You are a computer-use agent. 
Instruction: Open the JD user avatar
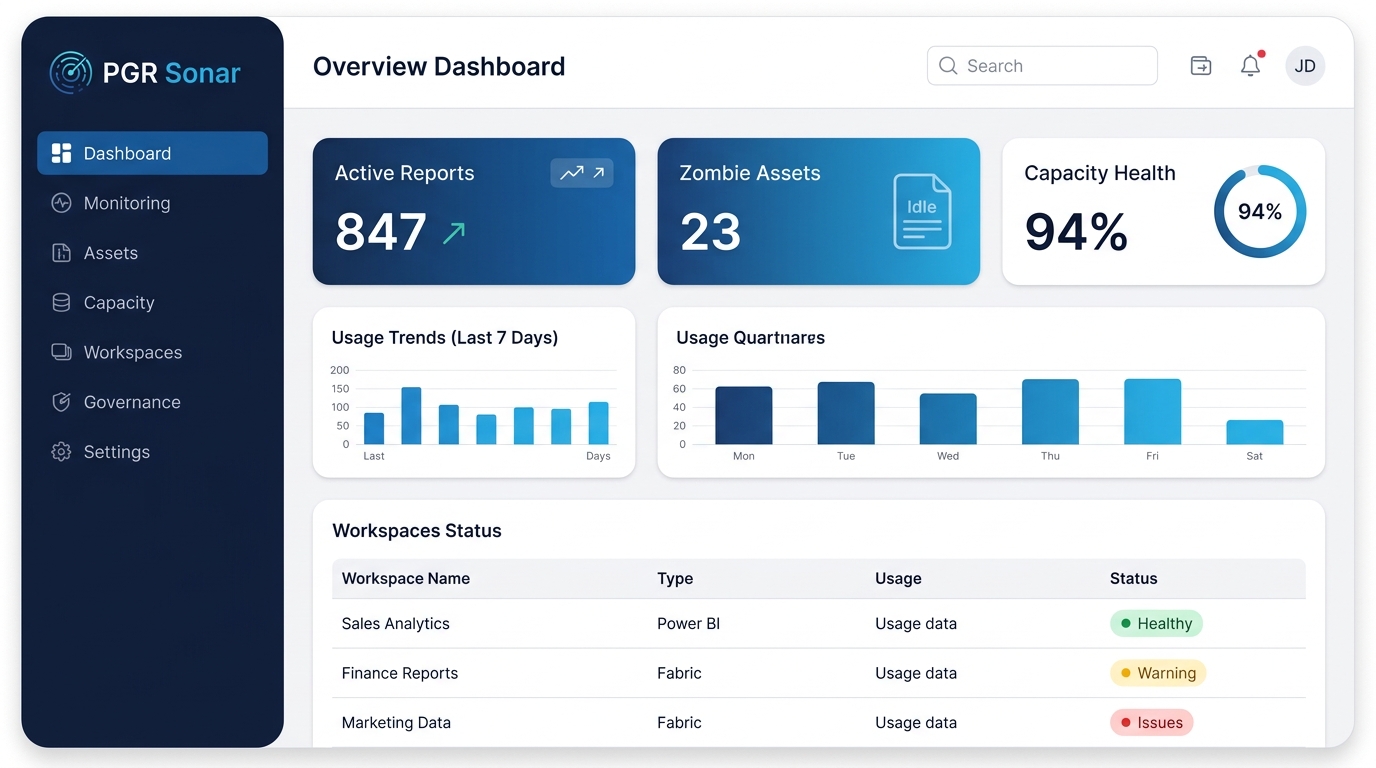coord(1305,66)
